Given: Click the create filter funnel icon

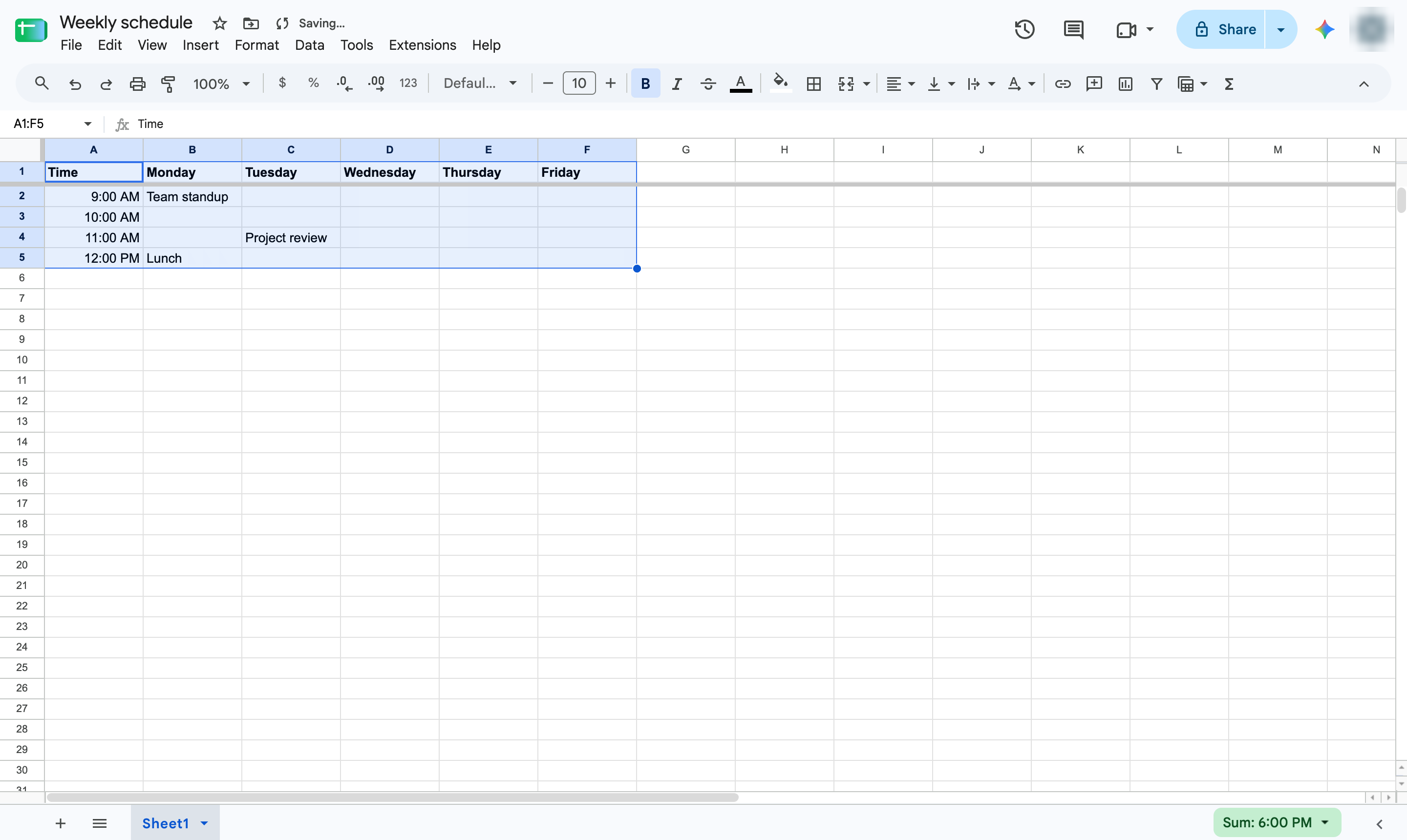Looking at the screenshot, I should pyautogui.click(x=1156, y=84).
